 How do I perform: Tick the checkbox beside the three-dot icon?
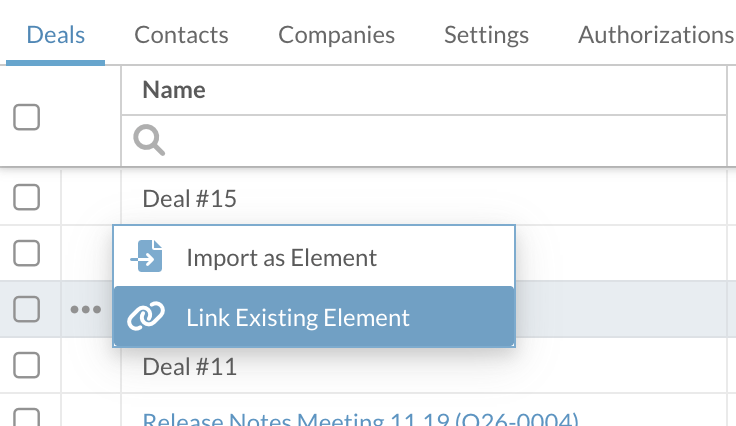[x=26, y=310]
